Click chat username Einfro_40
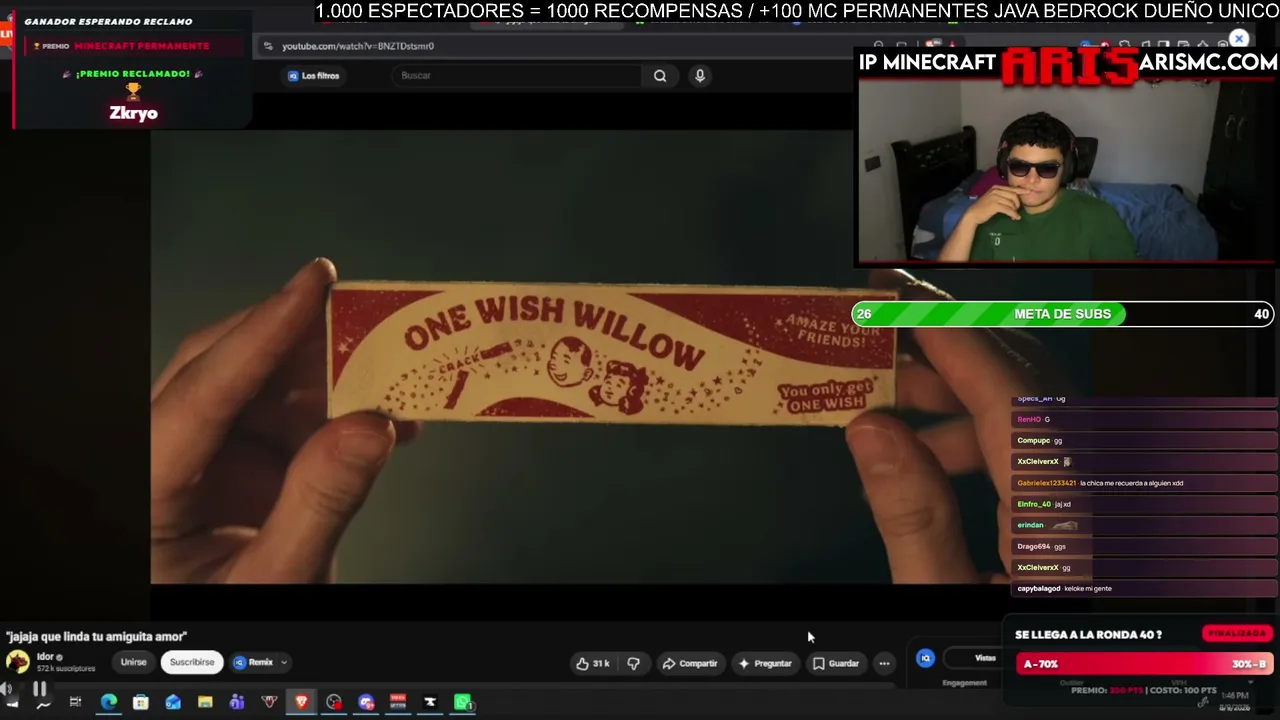The image size is (1280, 720). (x=1034, y=504)
